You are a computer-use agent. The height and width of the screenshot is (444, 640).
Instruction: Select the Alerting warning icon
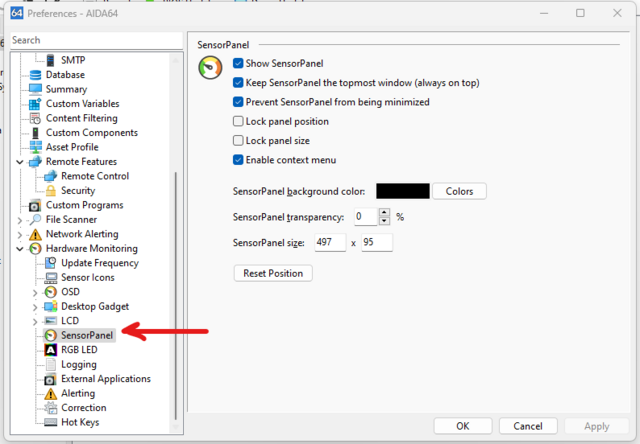tap(51, 393)
